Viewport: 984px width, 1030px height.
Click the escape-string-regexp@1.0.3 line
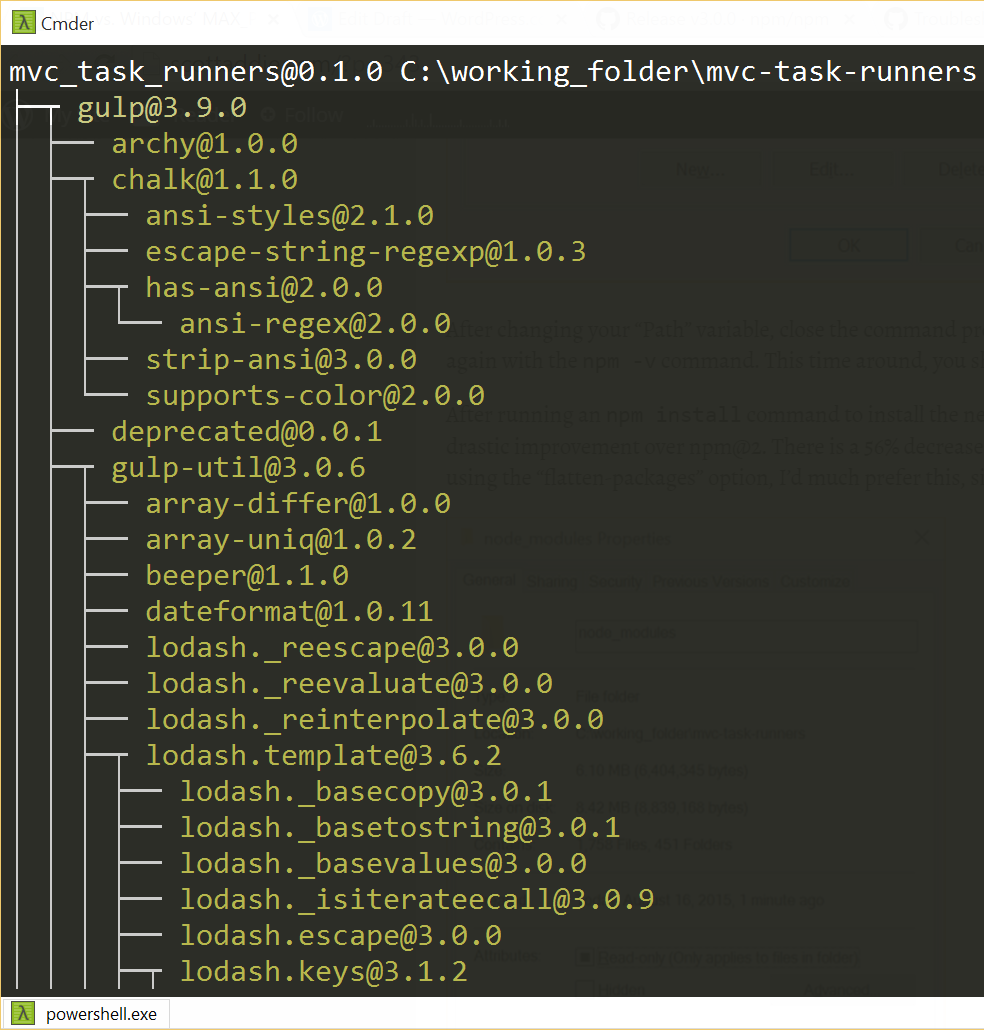(365, 252)
